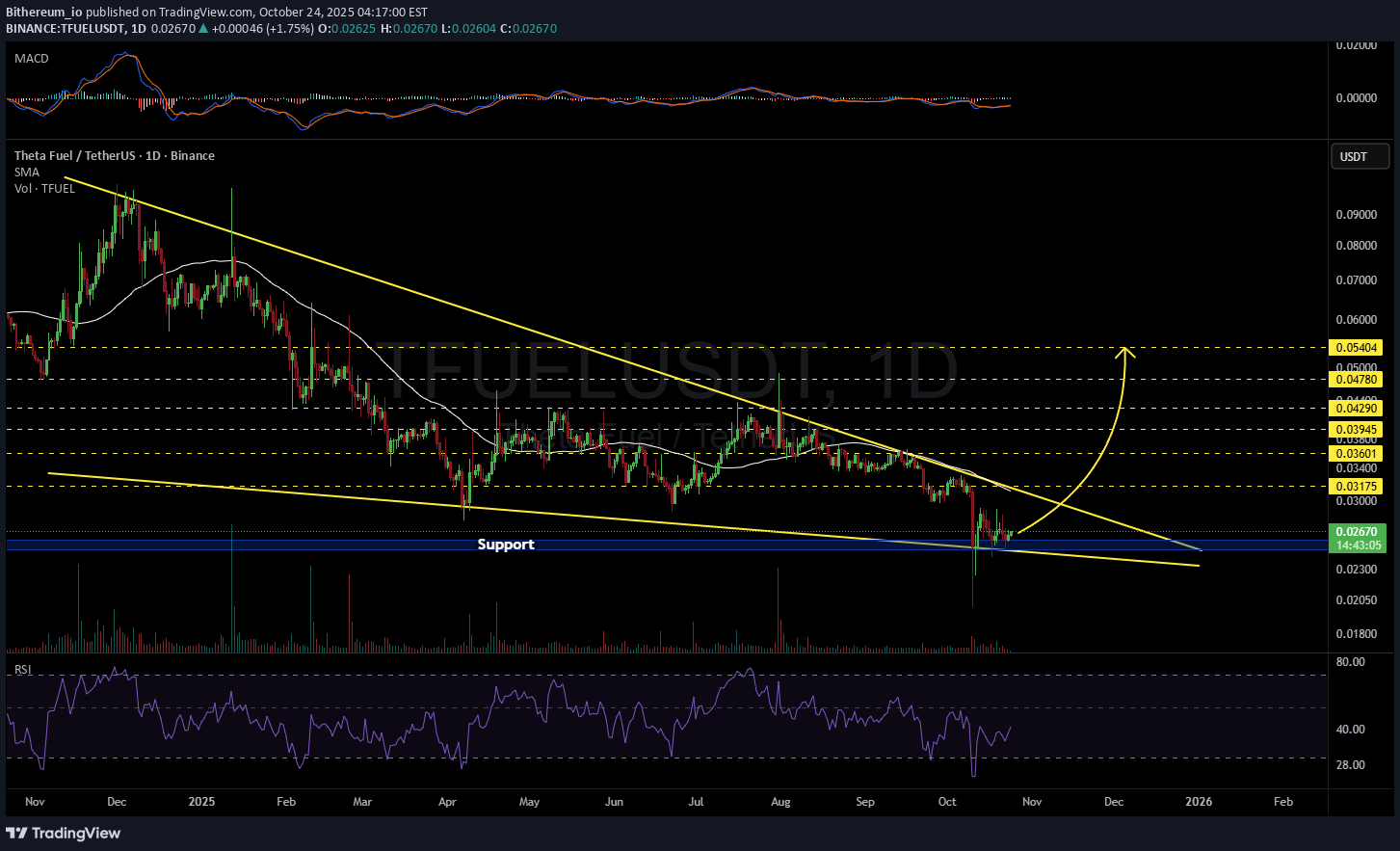This screenshot has width=1400, height=851.
Task: Click the 2026 marker on time axis
Action: [1199, 802]
